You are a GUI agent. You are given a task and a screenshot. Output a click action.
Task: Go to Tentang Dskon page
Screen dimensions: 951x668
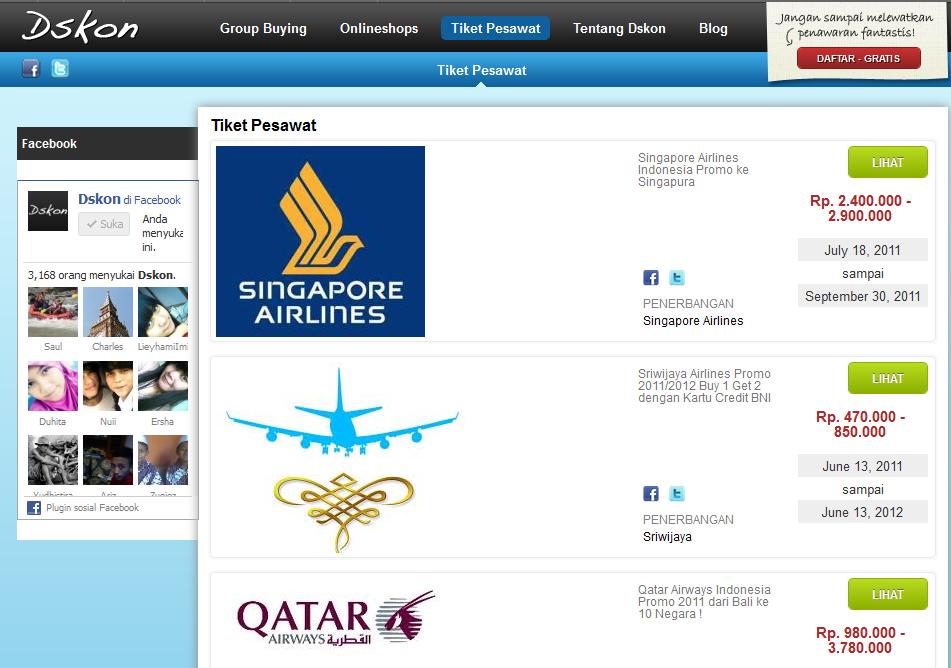pos(619,29)
